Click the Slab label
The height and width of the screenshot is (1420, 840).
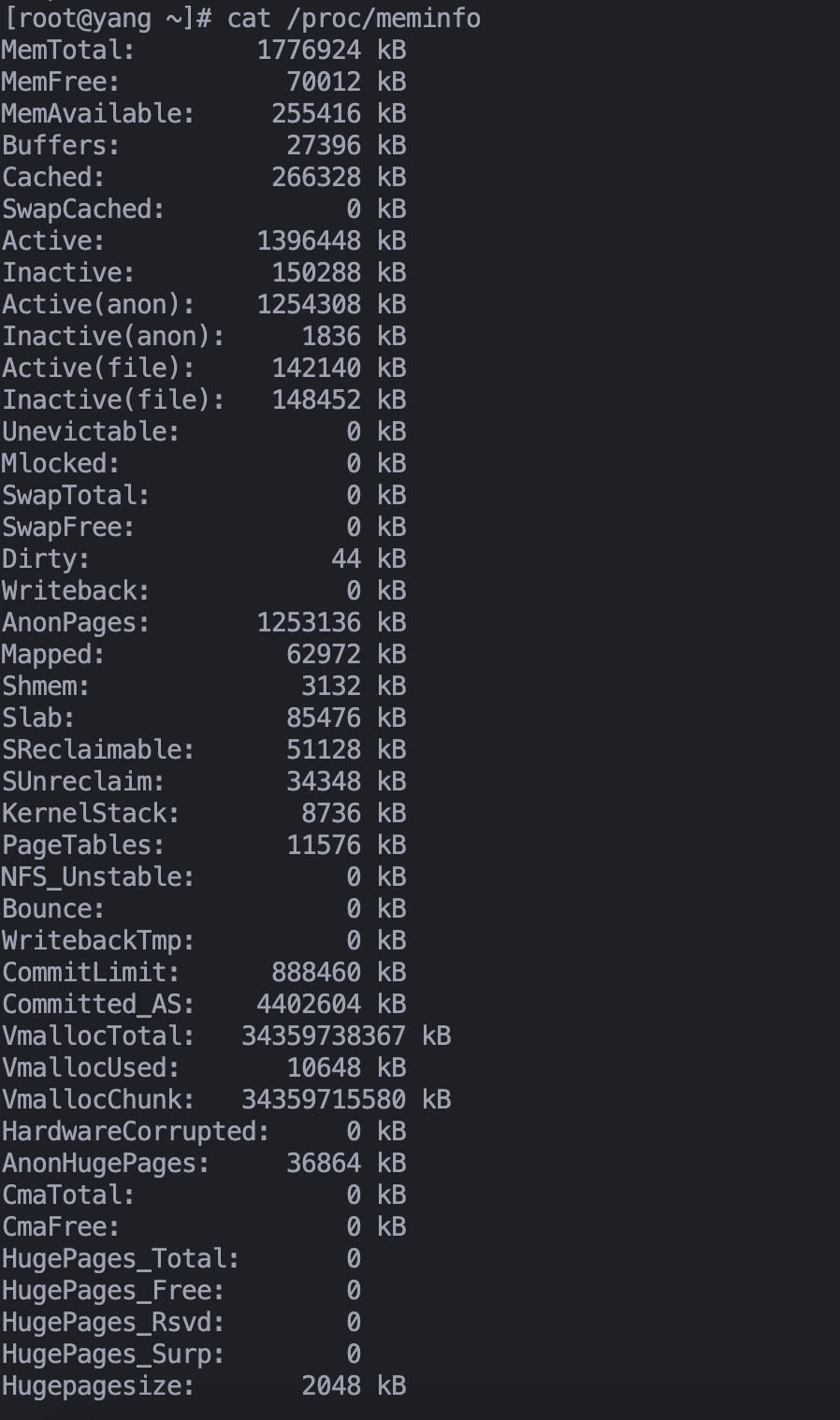(38, 717)
